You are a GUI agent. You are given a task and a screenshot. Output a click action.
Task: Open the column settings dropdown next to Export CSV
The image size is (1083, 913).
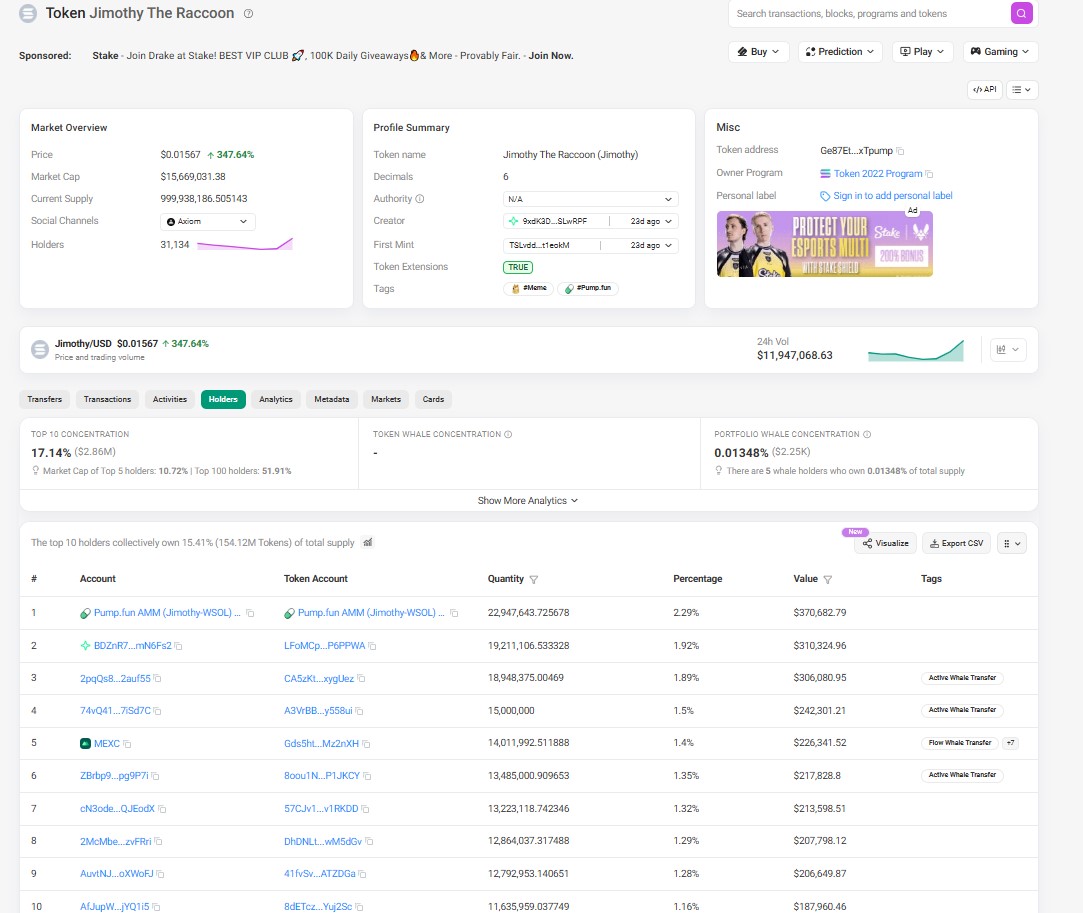tap(1011, 544)
